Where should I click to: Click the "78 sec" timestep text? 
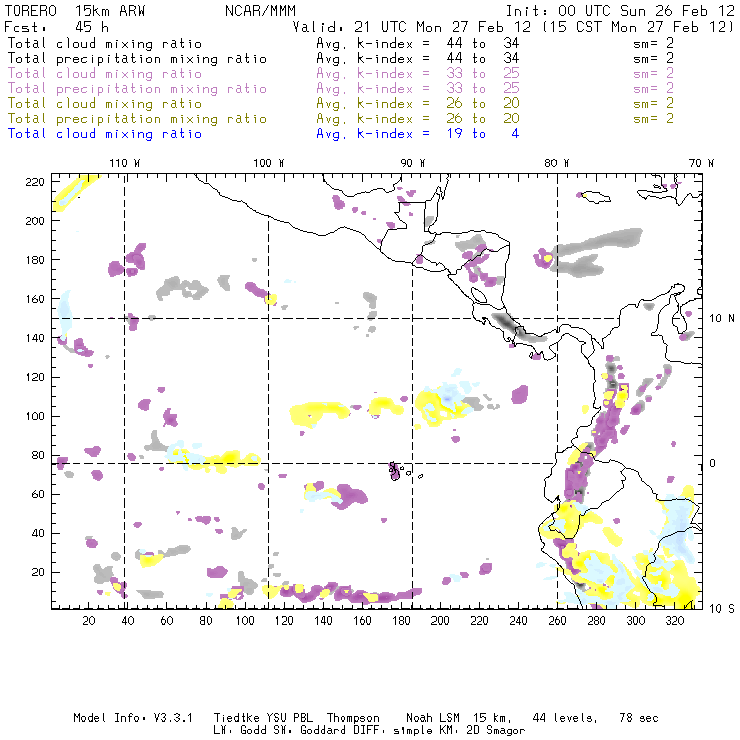pos(639,718)
